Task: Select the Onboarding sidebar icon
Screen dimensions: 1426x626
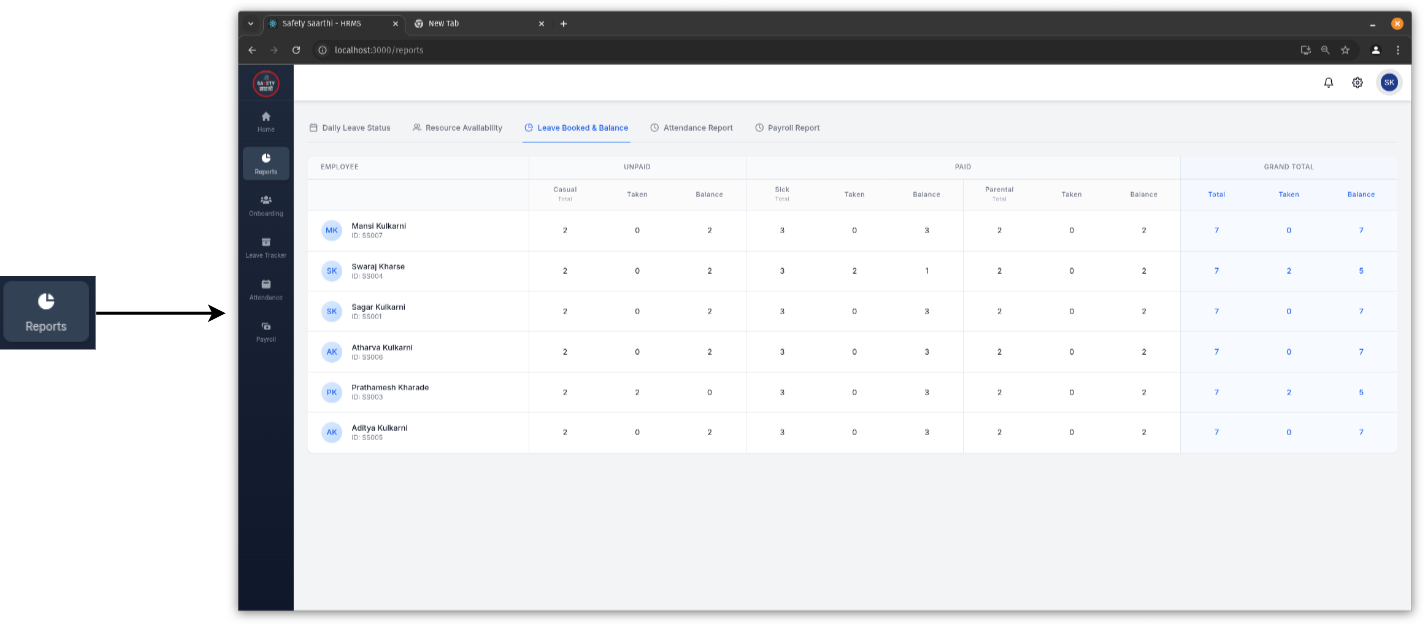Action: tap(266, 205)
